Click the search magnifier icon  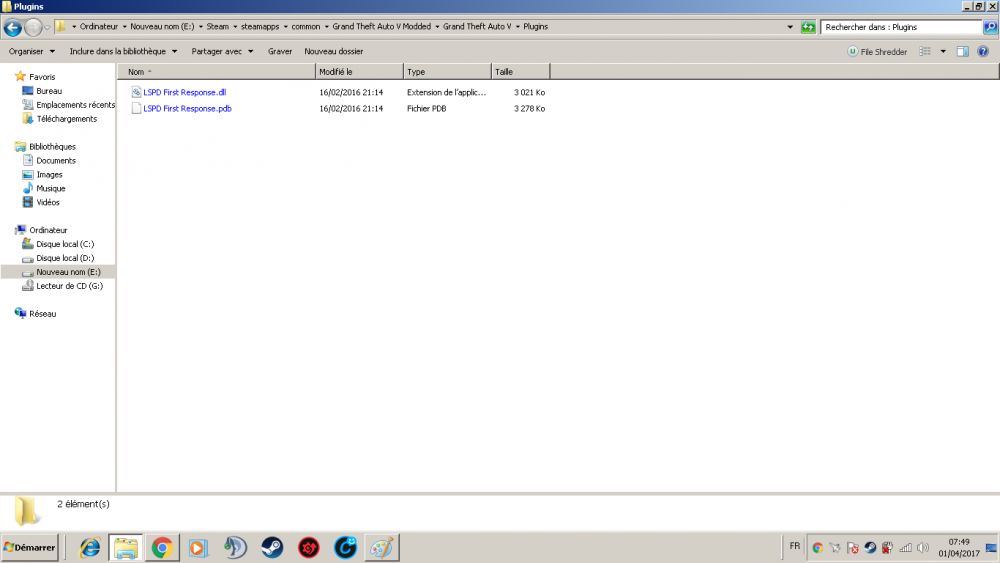(990, 27)
